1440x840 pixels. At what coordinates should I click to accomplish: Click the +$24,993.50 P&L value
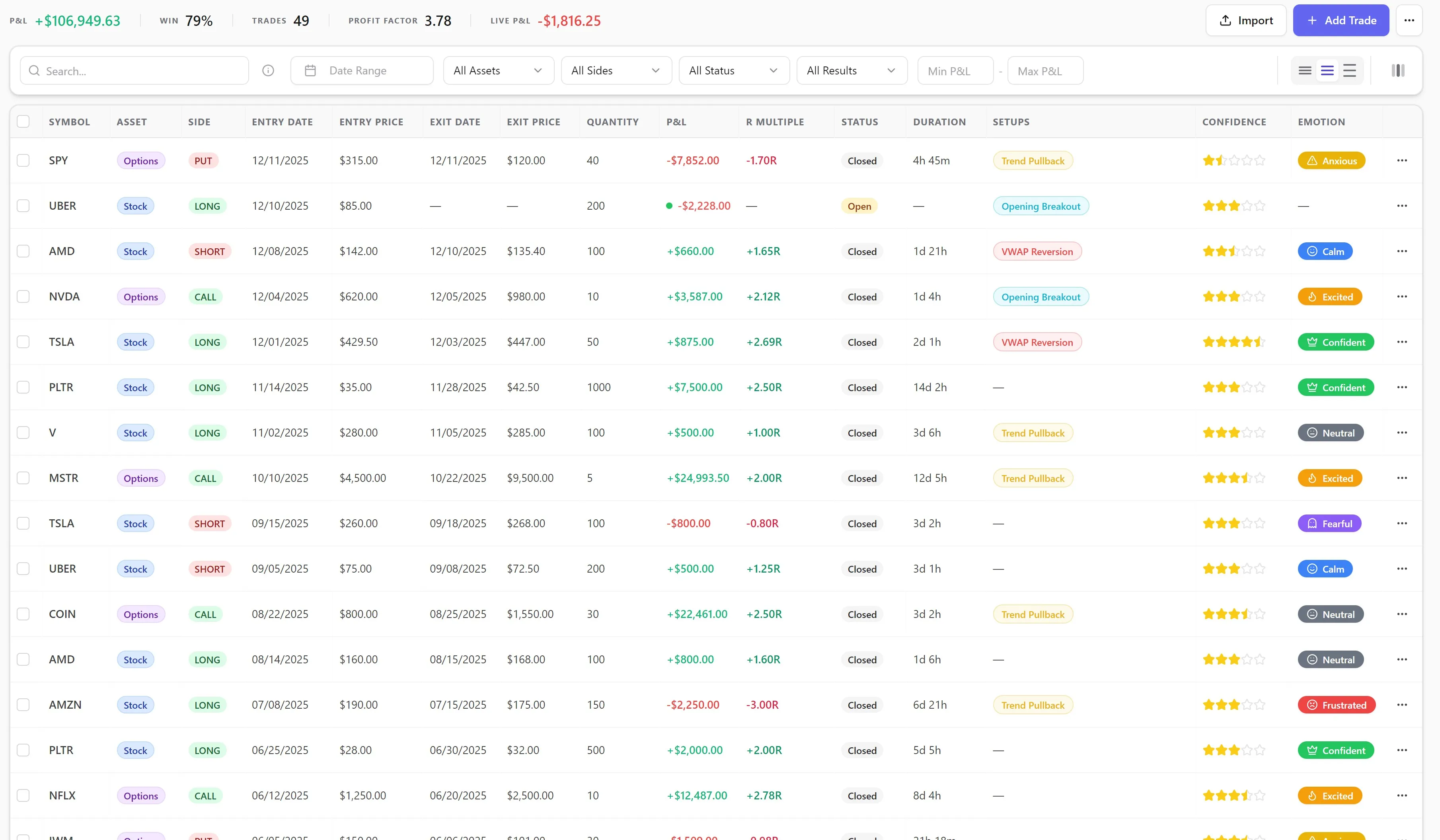tap(698, 478)
